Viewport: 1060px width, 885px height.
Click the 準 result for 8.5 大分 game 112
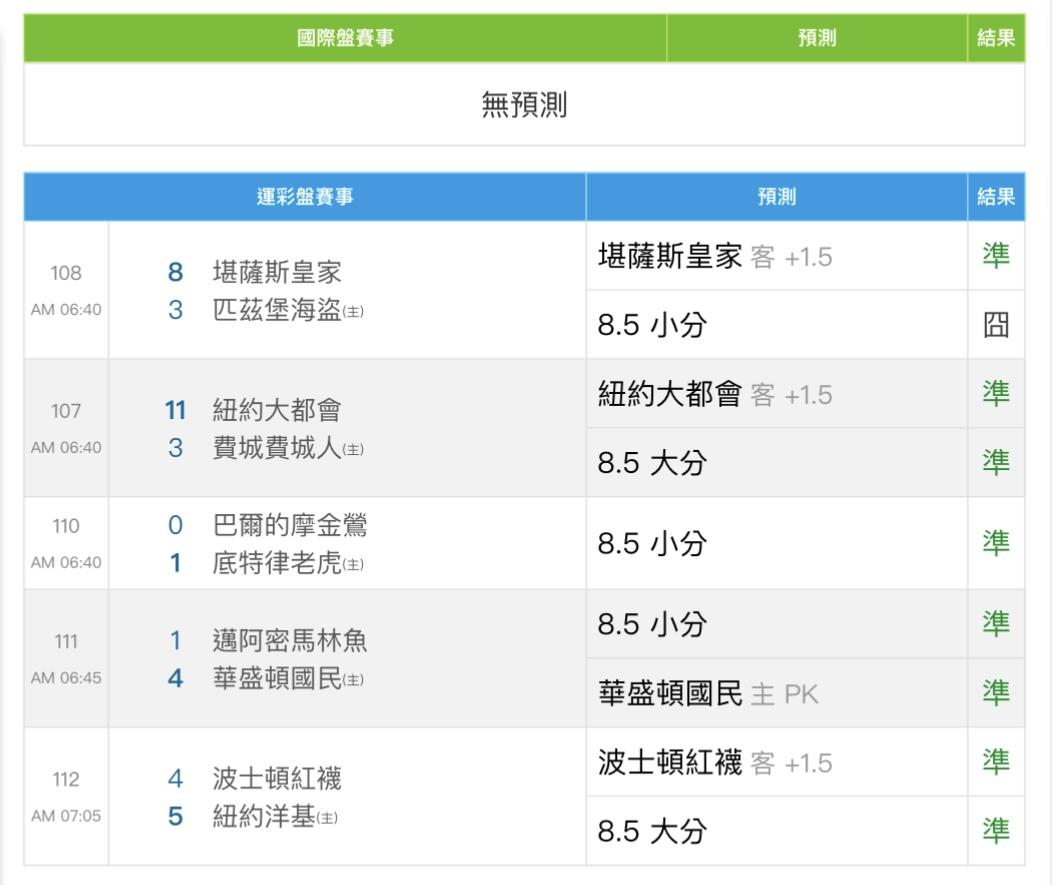tap(996, 831)
